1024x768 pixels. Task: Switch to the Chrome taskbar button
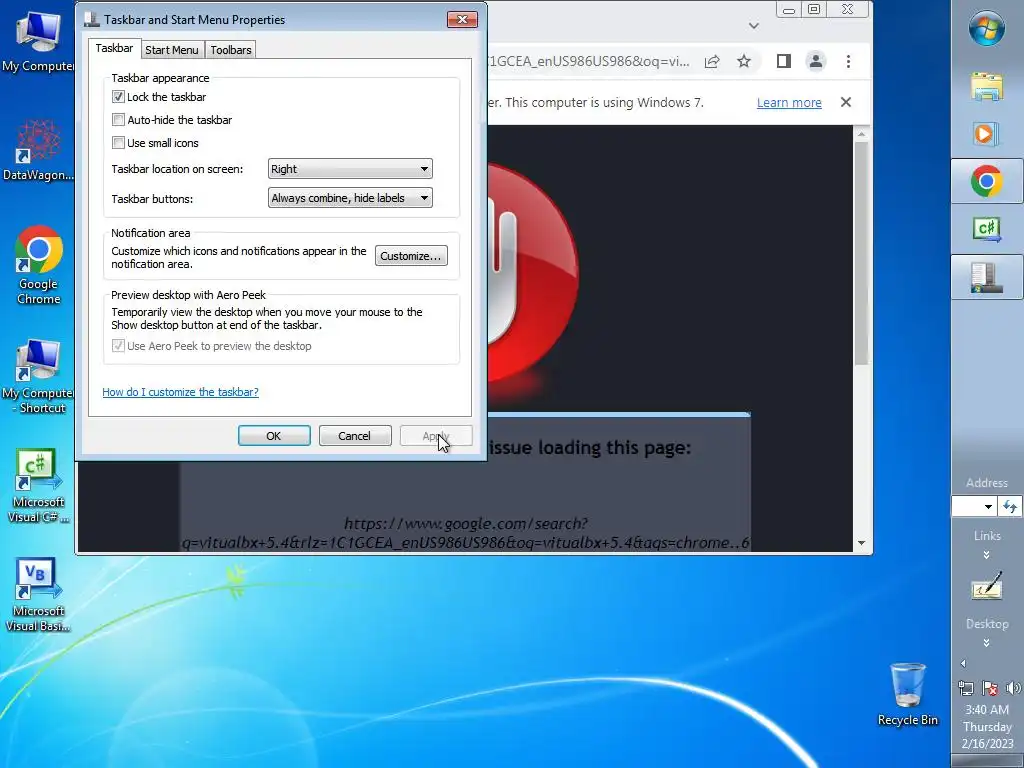987,181
